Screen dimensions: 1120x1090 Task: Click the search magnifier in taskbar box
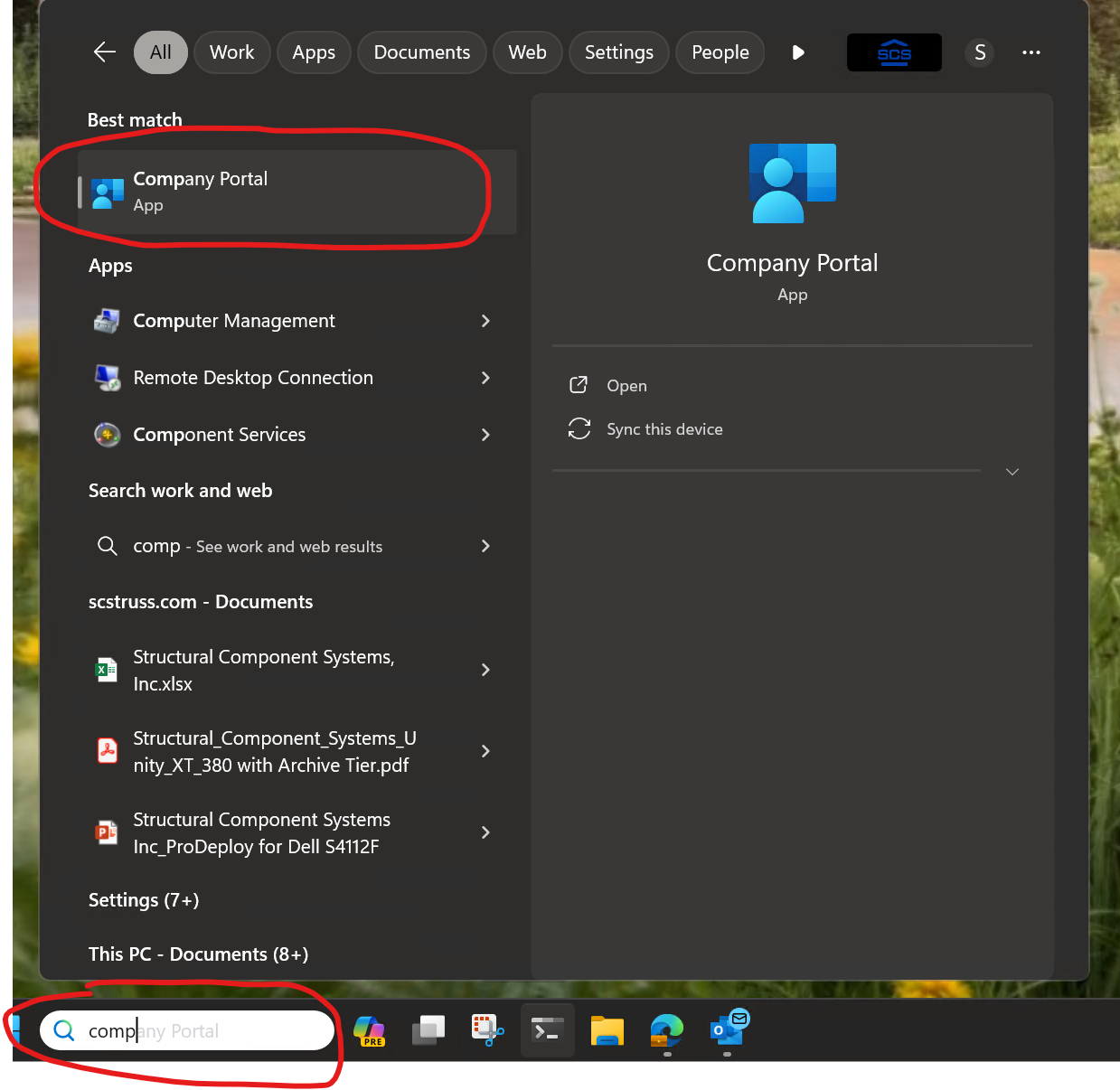coord(64,1030)
